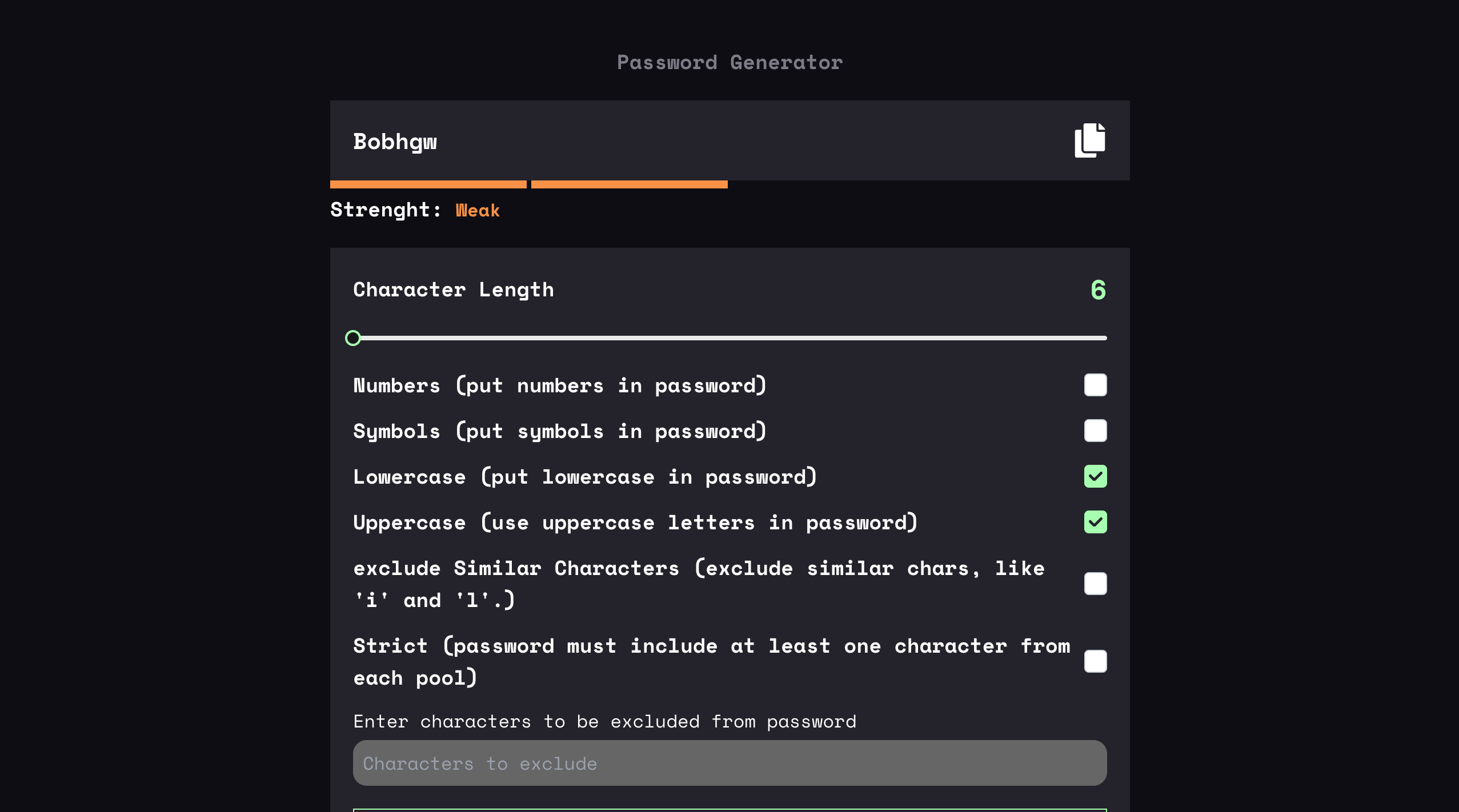The image size is (1459, 812).
Task: Click the second orange strength bar
Action: tap(630, 184)
